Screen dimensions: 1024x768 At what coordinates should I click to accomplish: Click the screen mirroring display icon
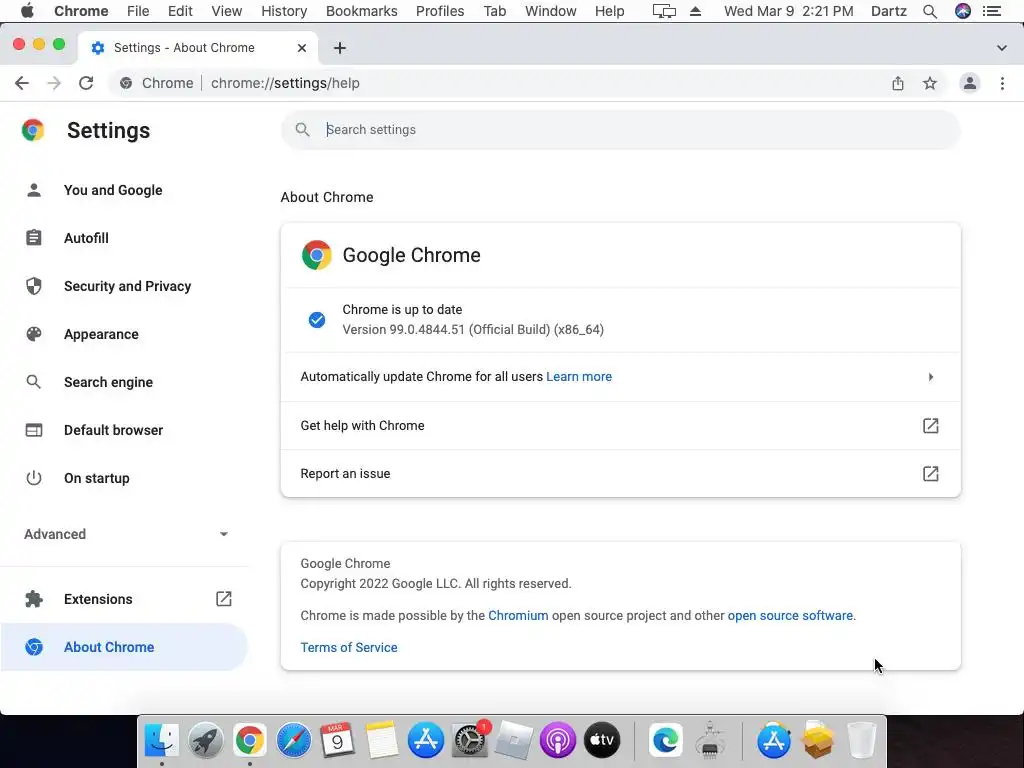click(x=664, y=11)
